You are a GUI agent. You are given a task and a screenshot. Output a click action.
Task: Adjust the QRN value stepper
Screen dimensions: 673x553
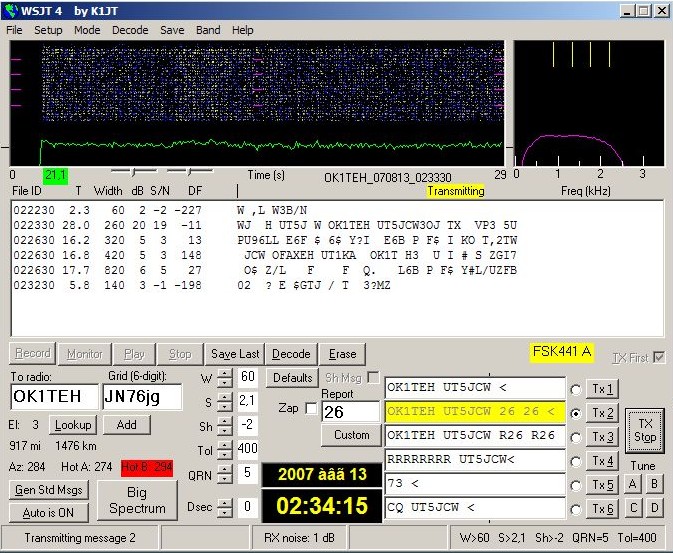pyautogui.click(x=225, y=474)
